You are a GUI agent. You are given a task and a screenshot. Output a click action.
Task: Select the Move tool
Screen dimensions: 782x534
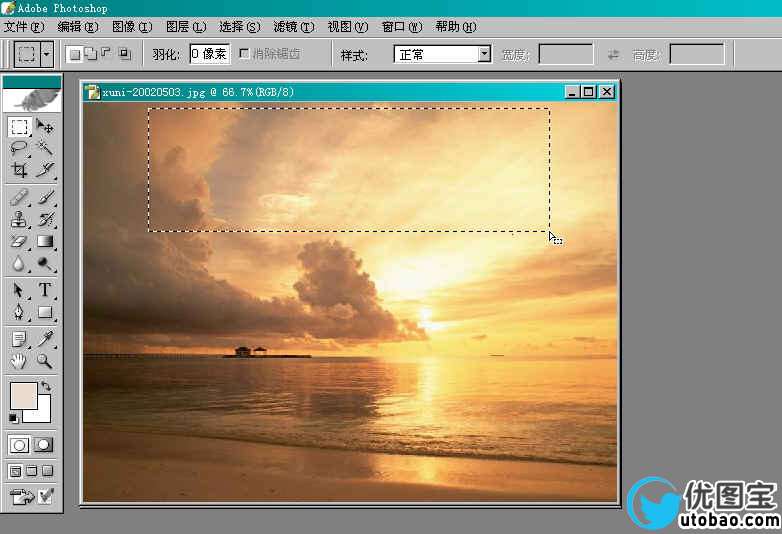pos(45,127)
